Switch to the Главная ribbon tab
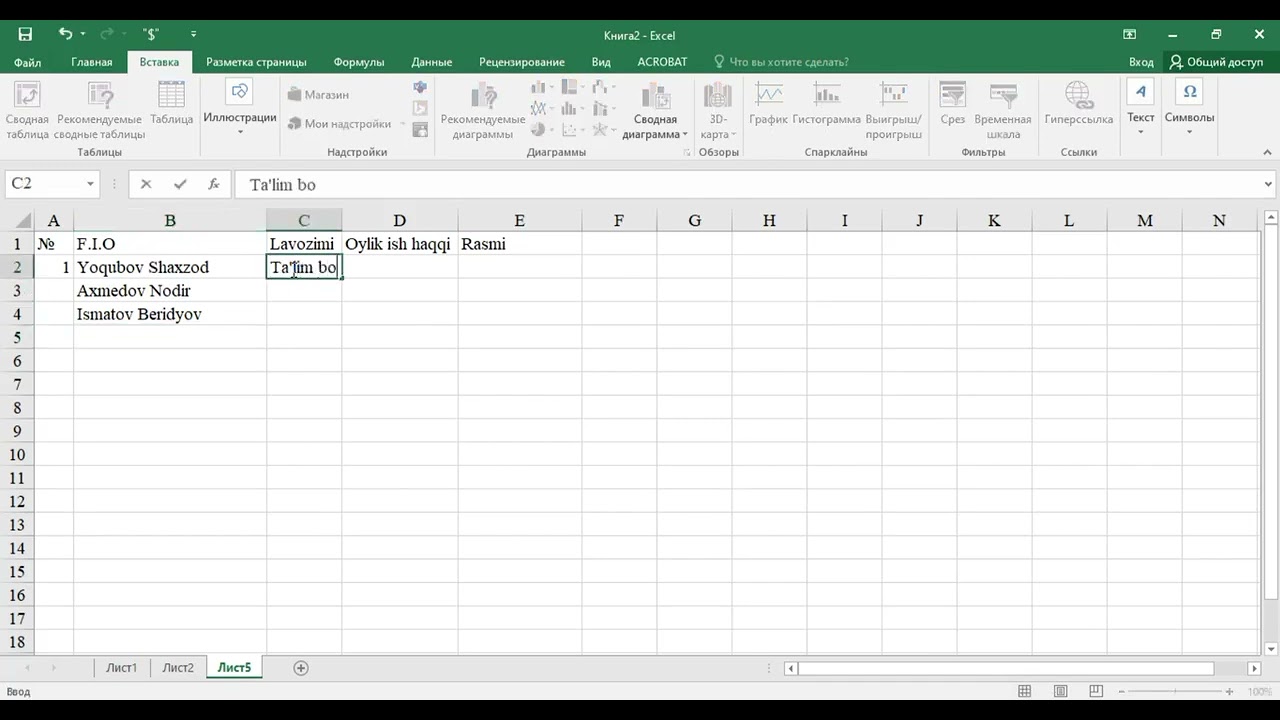 pyautogui.click(x=92, y=62)
